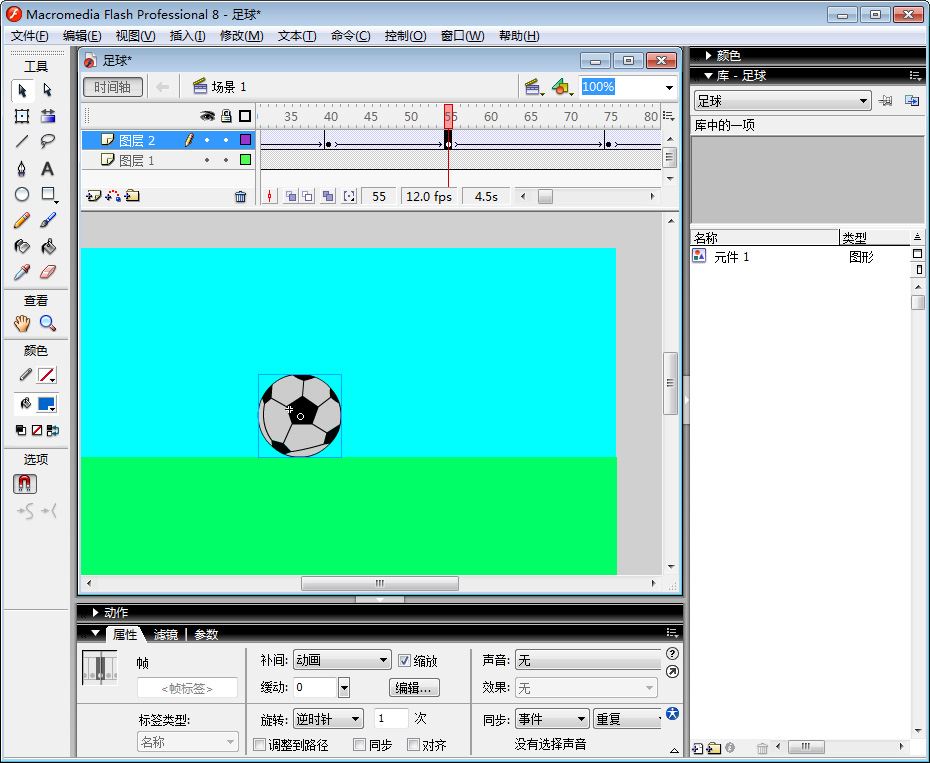Click the 时间轴 timeline button
The width and height of the screenshot is (930, 763).
[113, 87]
